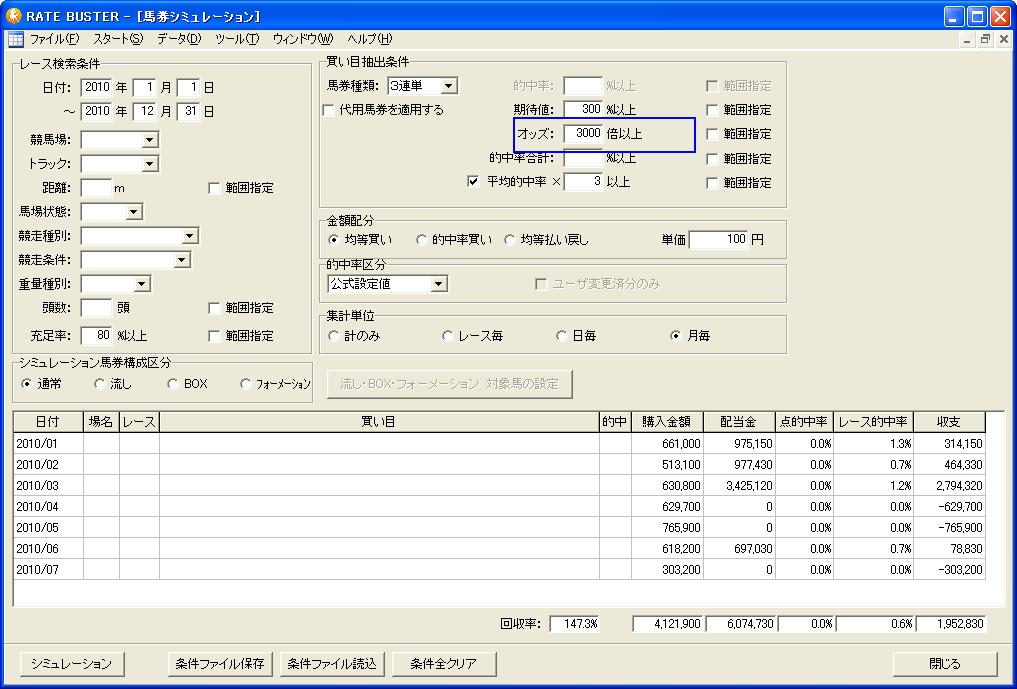
Task: Enable 範囲指定 checkbox for 平均的中率
Action: click(712, 183)
